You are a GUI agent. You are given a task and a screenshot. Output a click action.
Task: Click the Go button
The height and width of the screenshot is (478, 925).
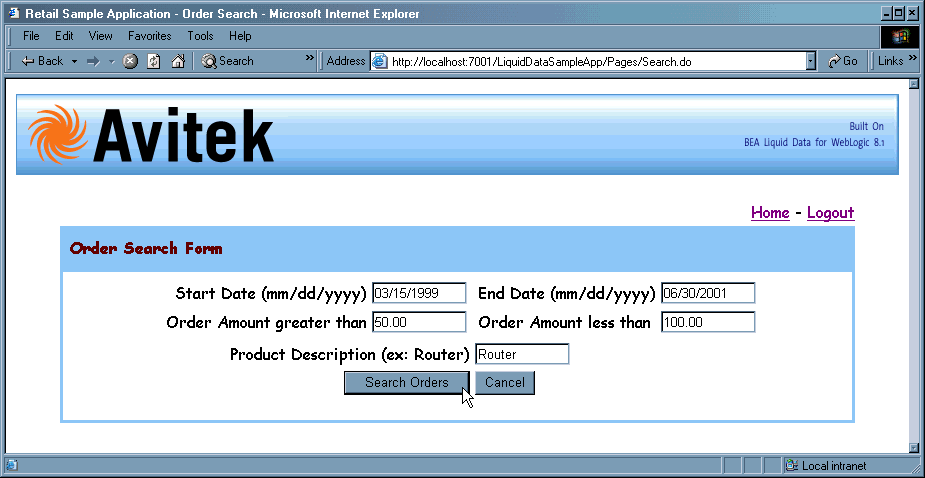[x=842, y=61]
